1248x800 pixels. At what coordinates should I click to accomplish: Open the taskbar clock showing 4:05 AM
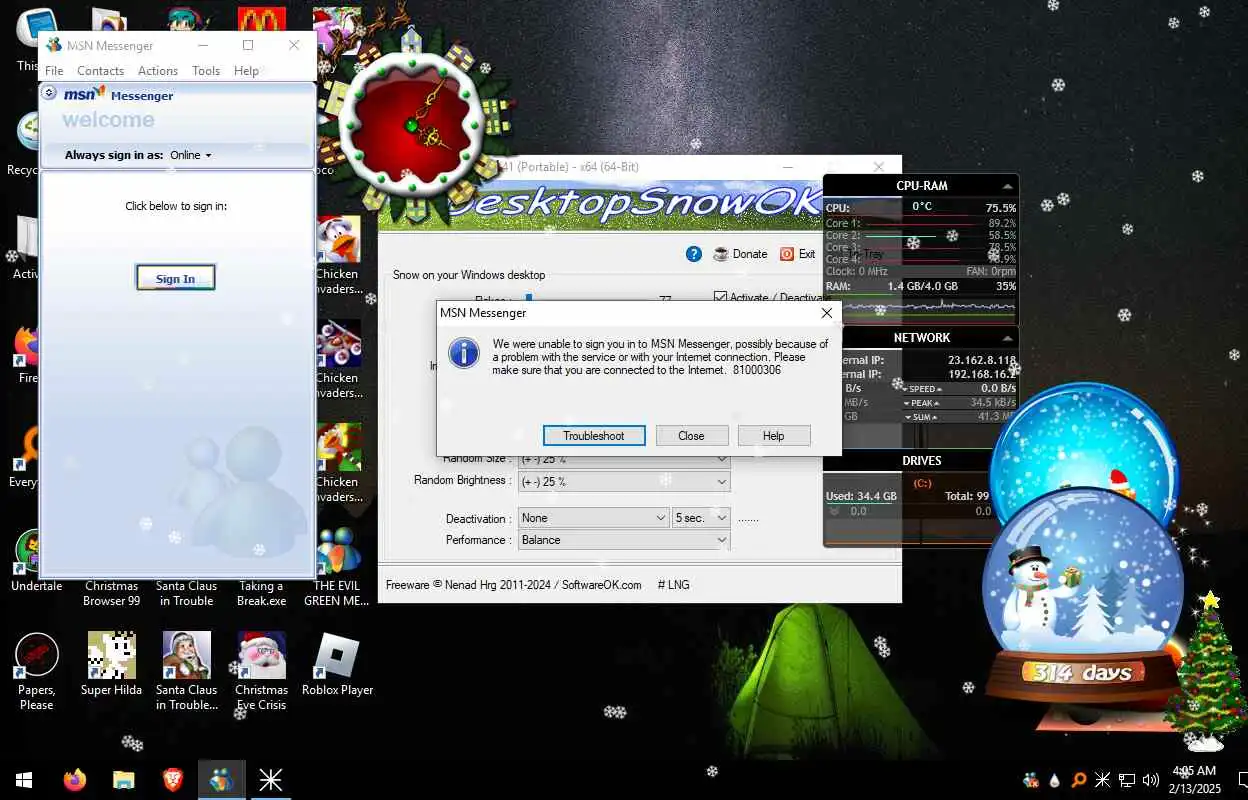tap(1194, 780)
